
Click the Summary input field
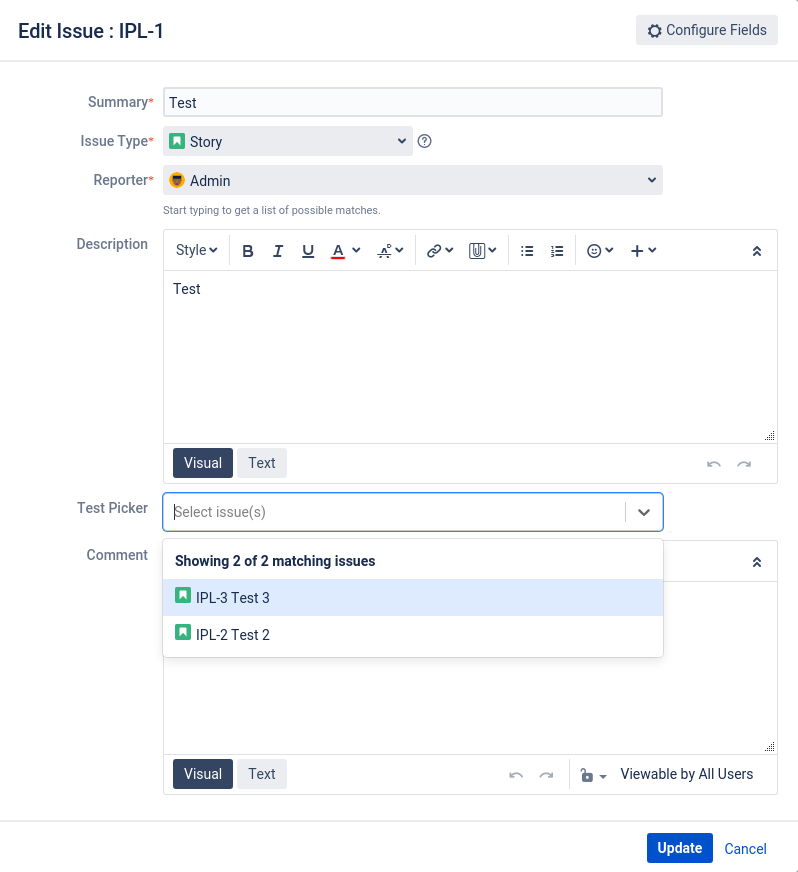pyautogui.click(x=413, y=102)
